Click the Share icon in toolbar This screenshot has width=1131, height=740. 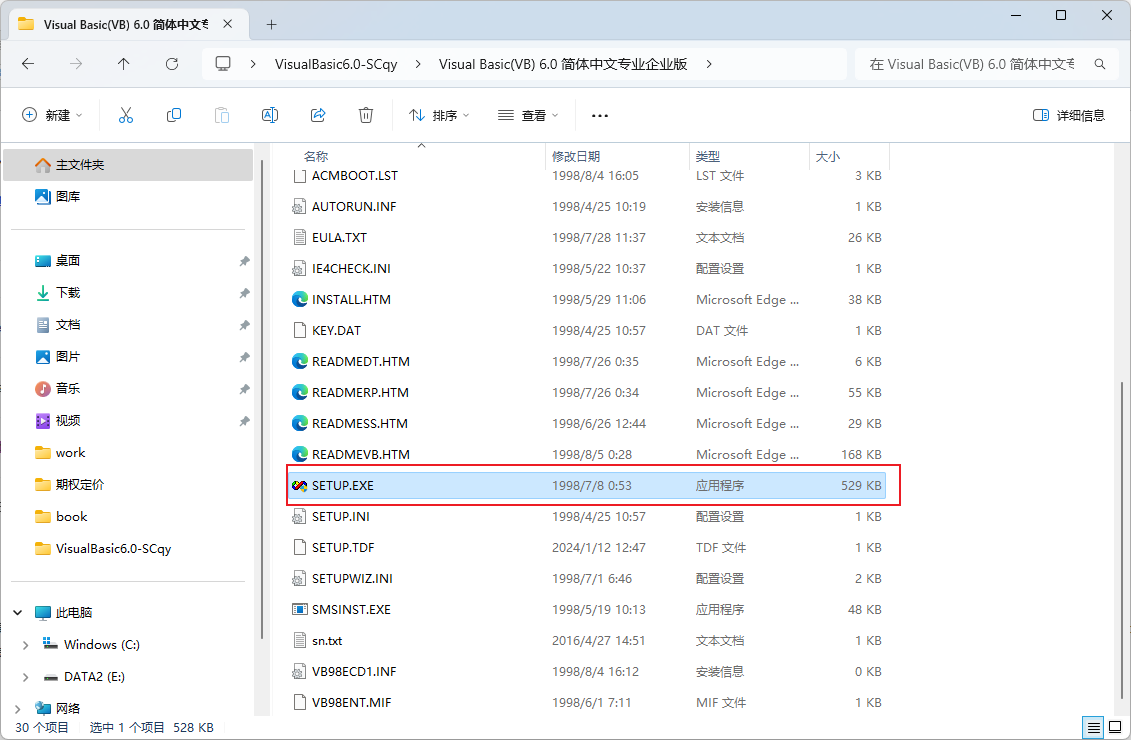pyautogui.click(x=318, y=115)
